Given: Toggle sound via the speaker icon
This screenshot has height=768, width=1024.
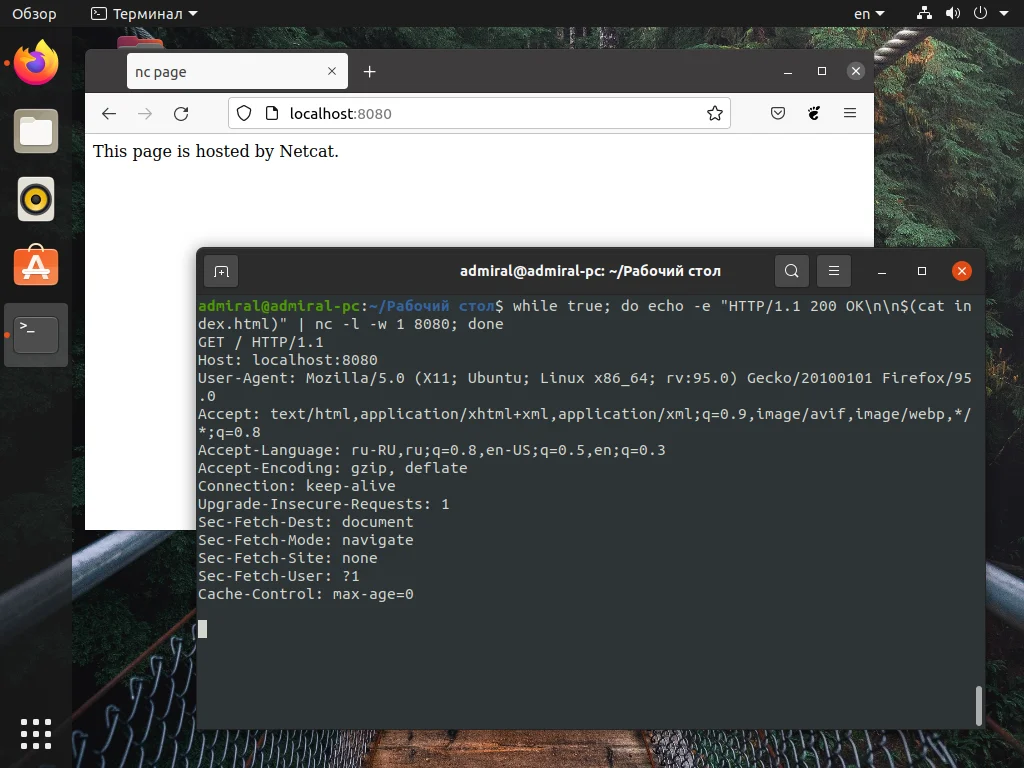Looking at the screenshot, I should click(x=953, y=13).
